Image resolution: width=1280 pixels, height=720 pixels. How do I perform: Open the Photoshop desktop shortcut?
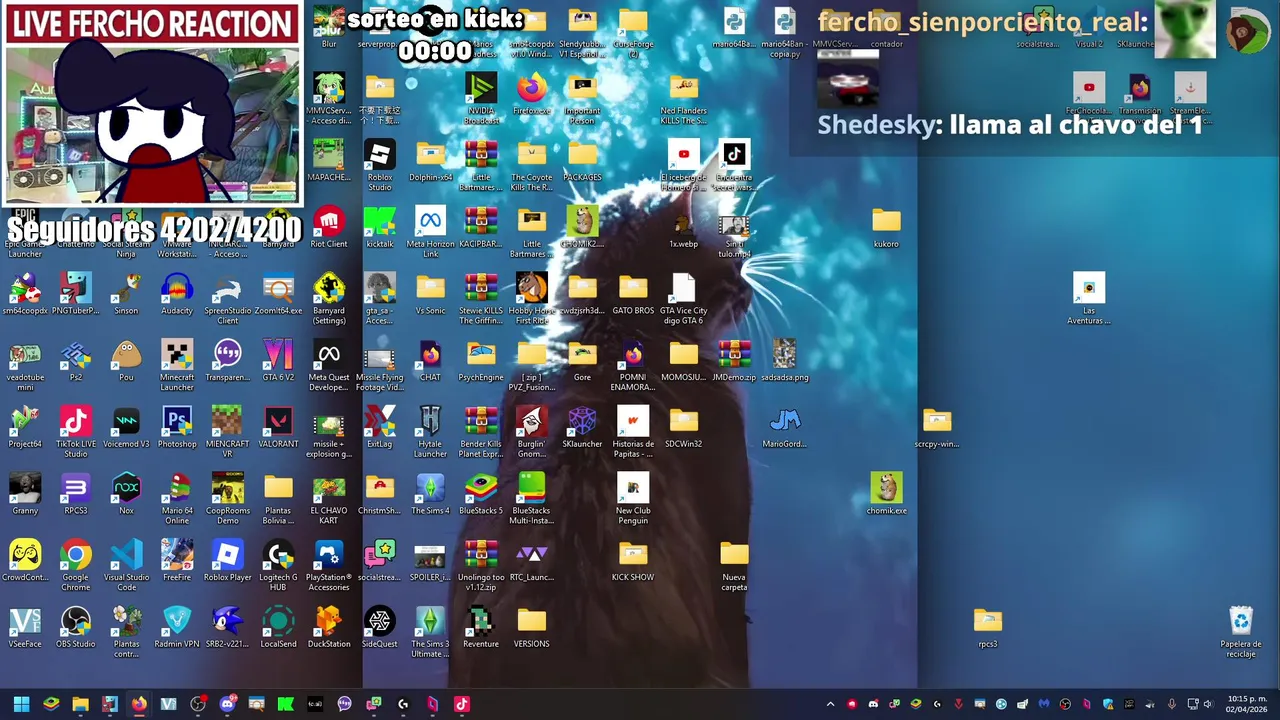[177, 427]
